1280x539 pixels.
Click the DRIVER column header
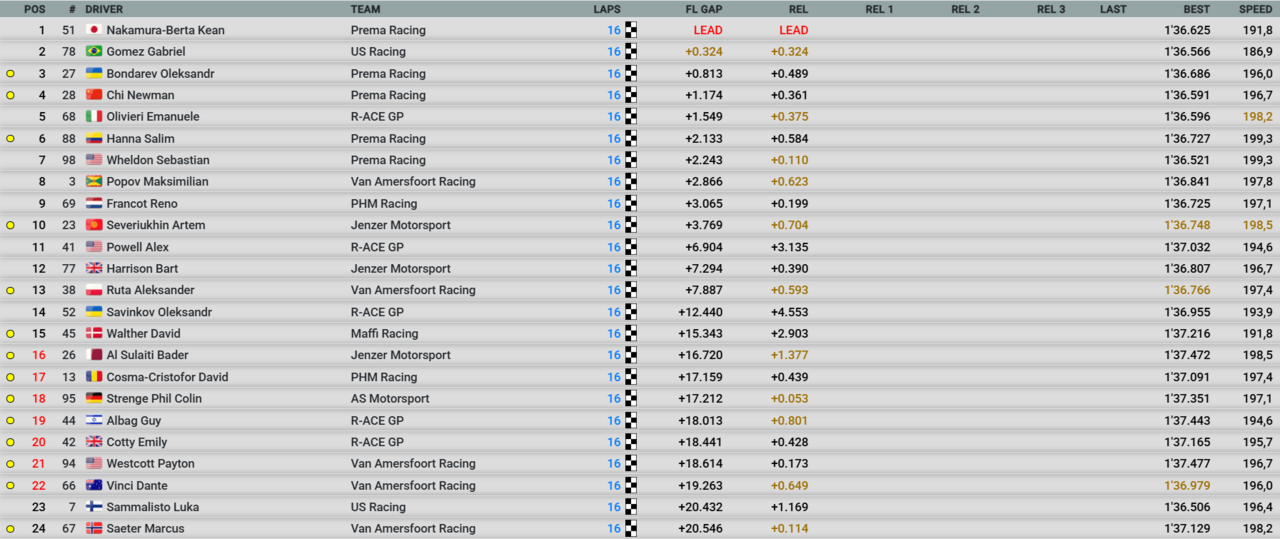click(x=104, y=9)
